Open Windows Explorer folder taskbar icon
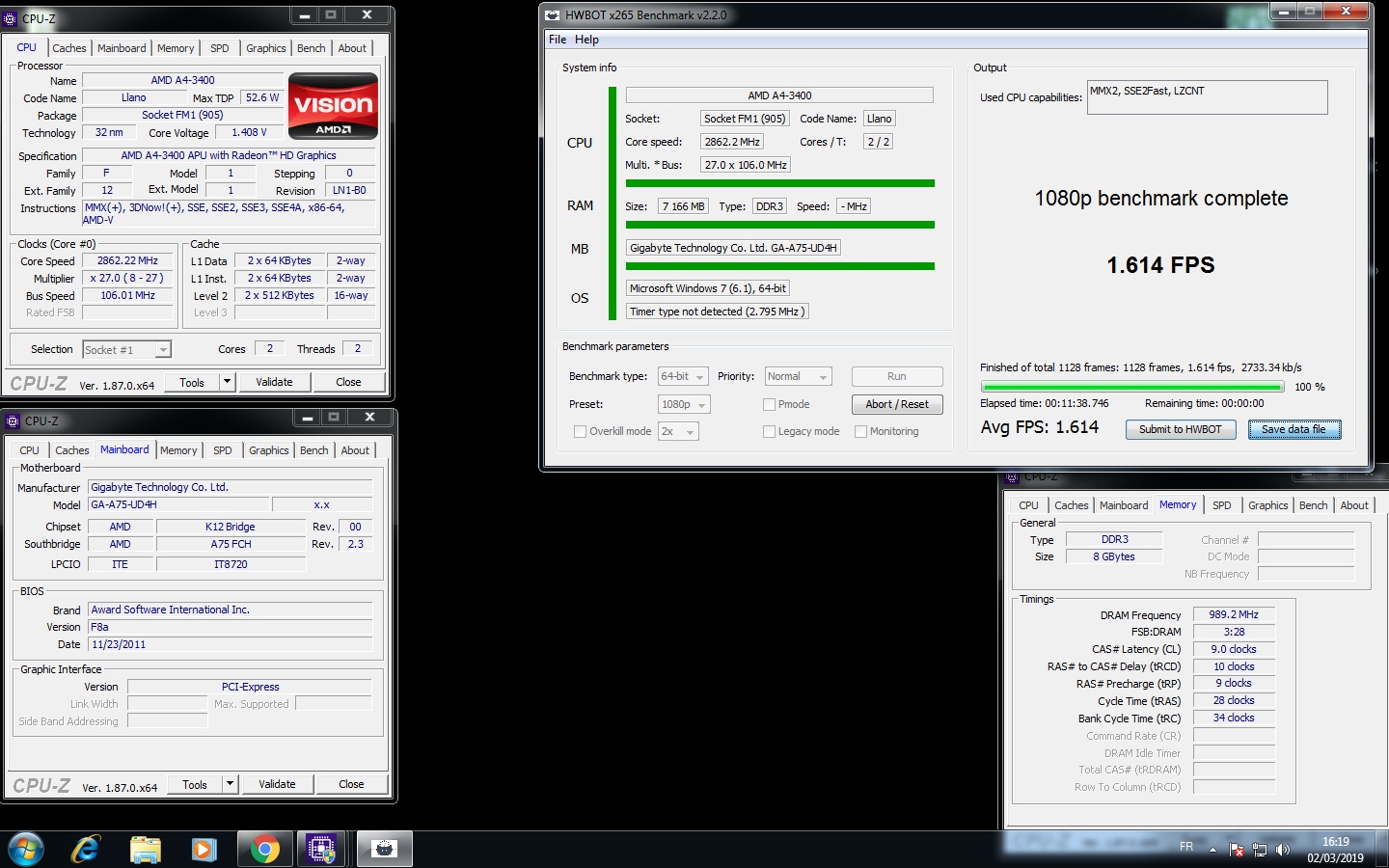 tap(146, 849)
